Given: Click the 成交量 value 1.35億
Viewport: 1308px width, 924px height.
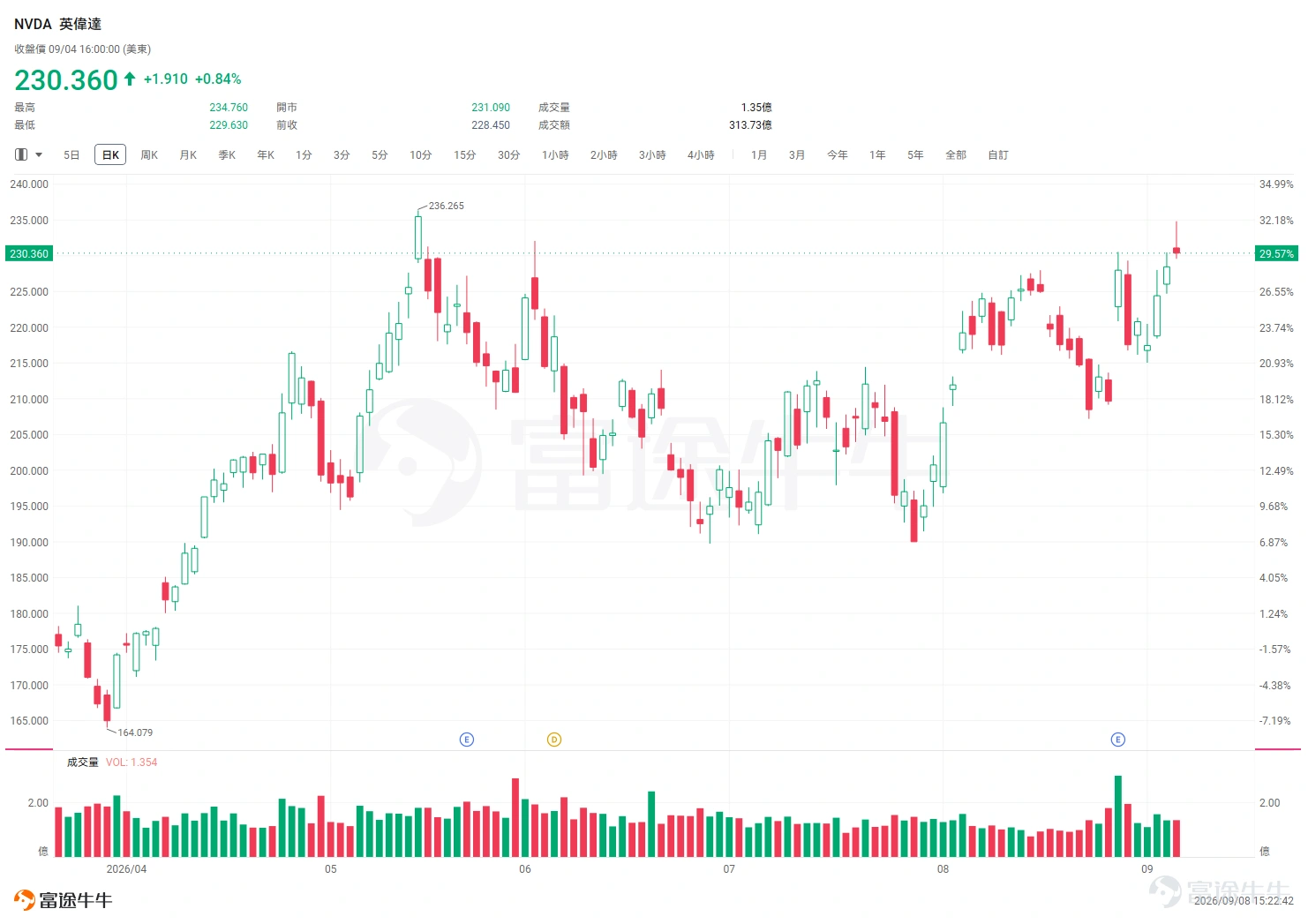Looking at the screenshot, I should [x=756, y=108].
